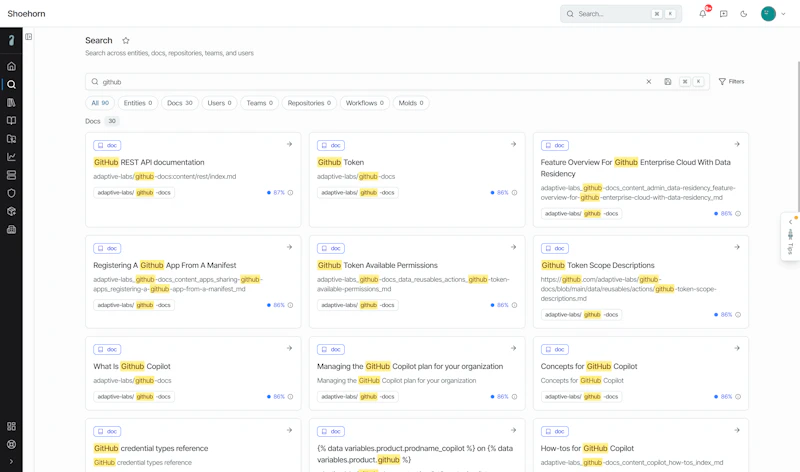
Task: Expand the Tips side panel
Action: (790, 236)
